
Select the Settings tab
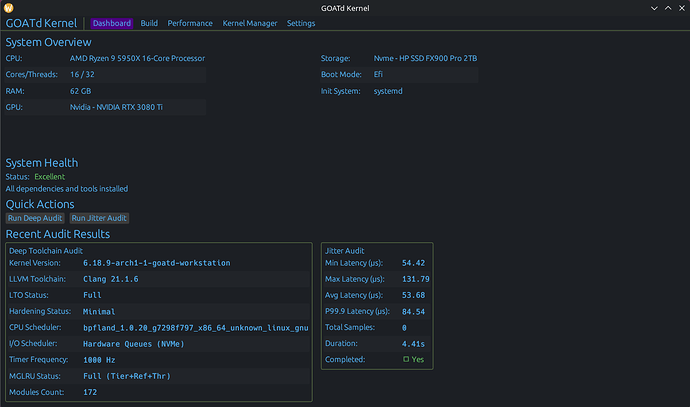tap(301, 23)
